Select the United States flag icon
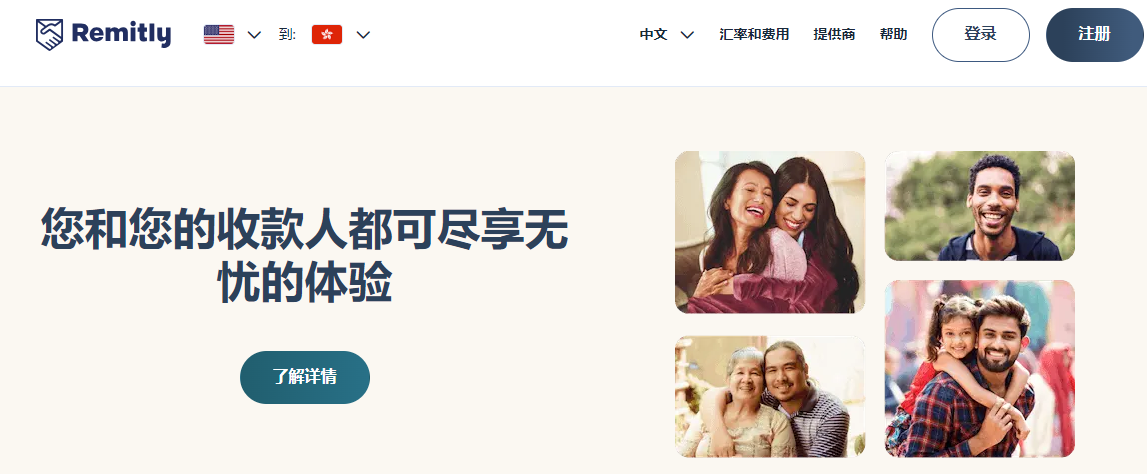 219,34
